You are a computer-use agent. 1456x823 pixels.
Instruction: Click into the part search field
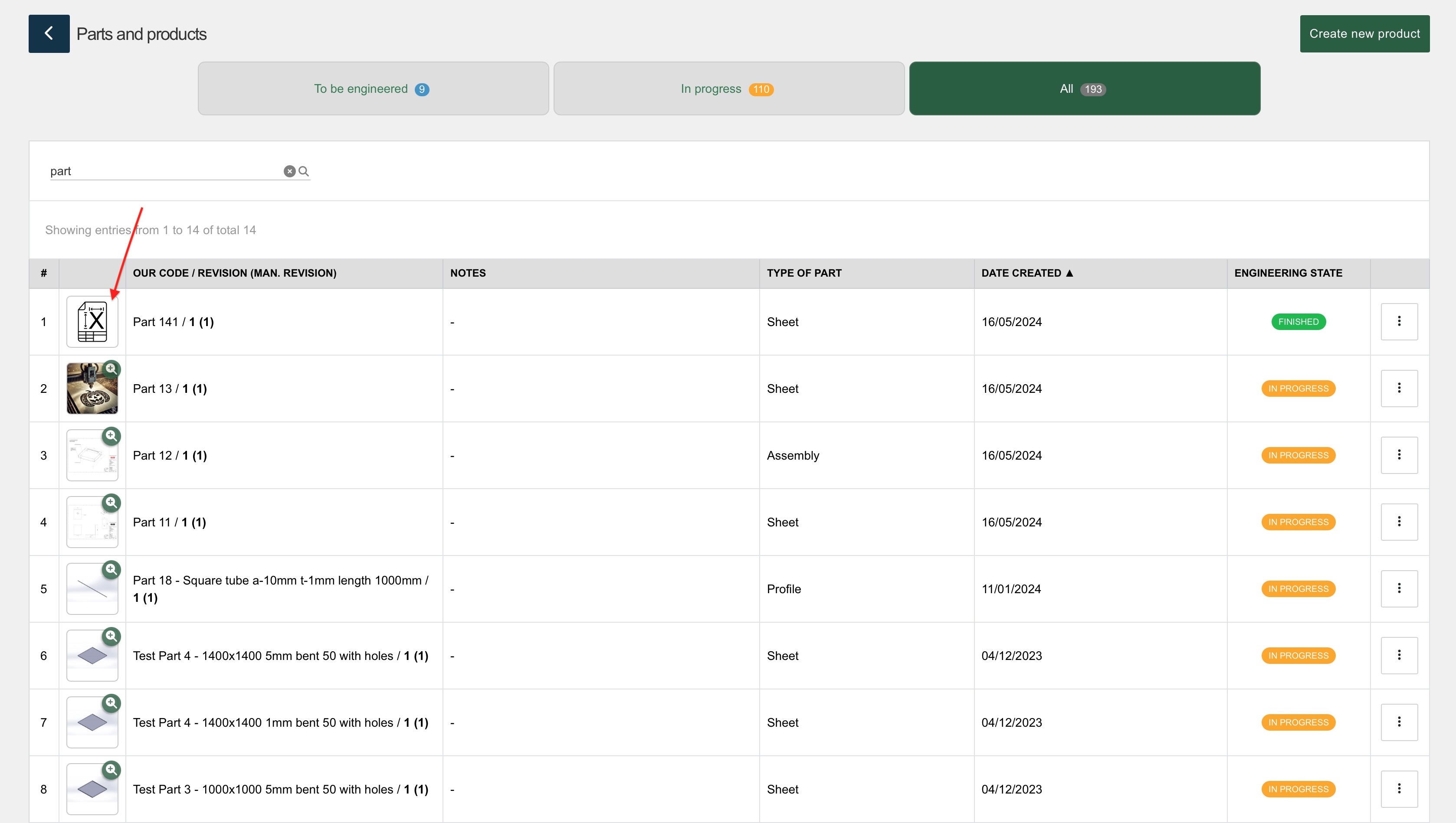coord(164,171)
